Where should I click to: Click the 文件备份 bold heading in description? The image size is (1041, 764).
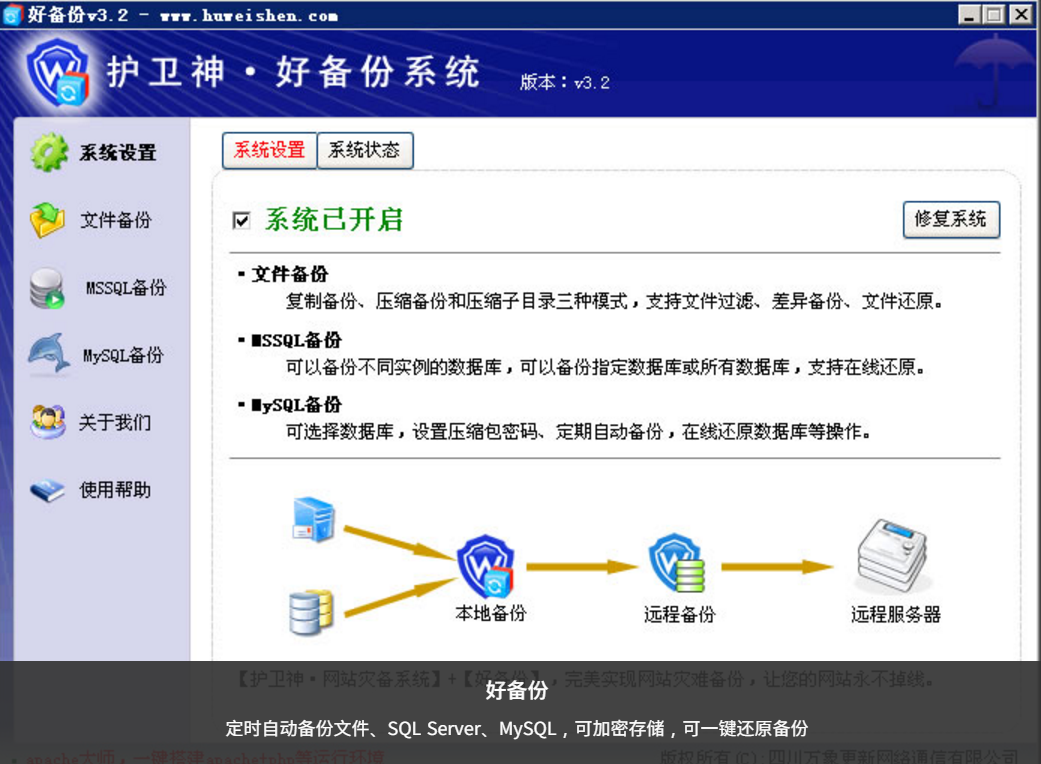point(289,274)
